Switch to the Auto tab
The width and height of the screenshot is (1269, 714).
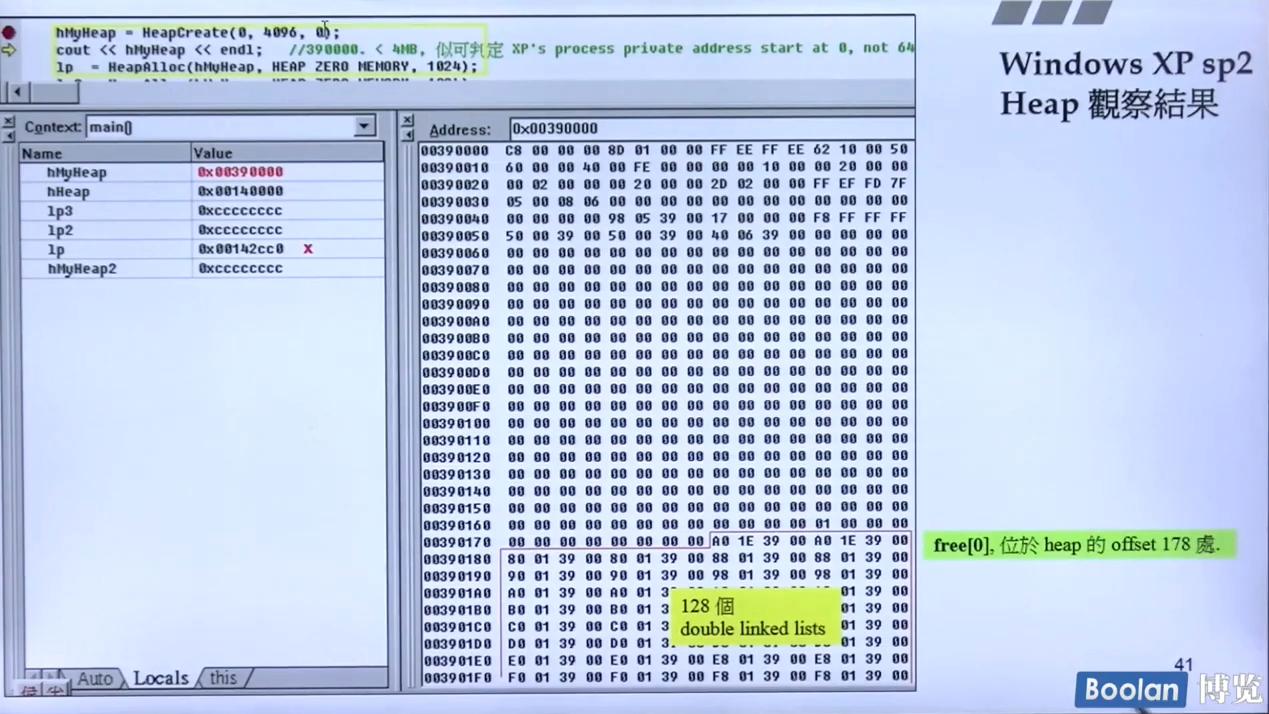(x=95, y=679)
